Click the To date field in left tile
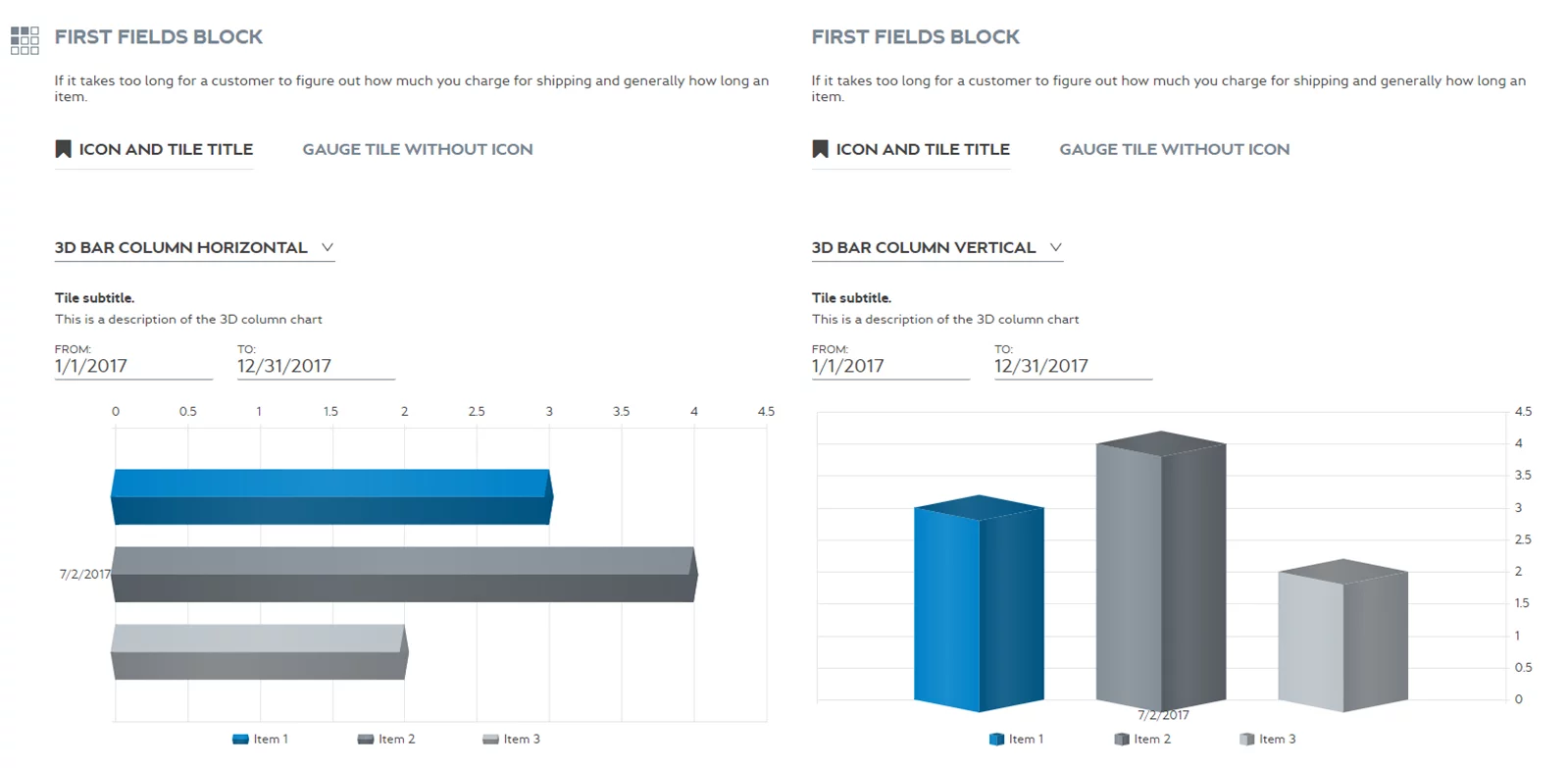Viewport: 1568px width, 768px height. pos(315,366)
